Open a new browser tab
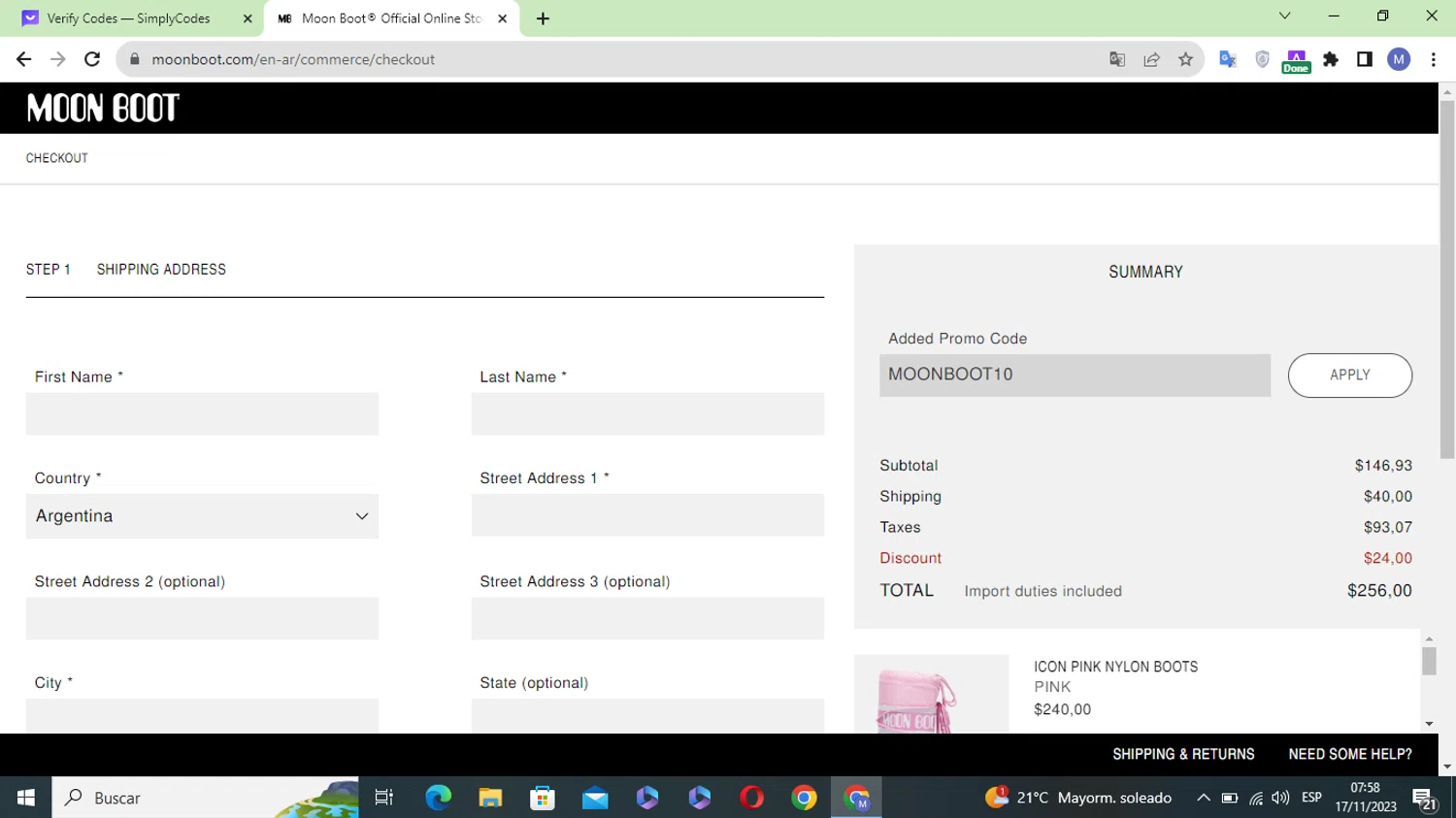 [x=543, y=18]
